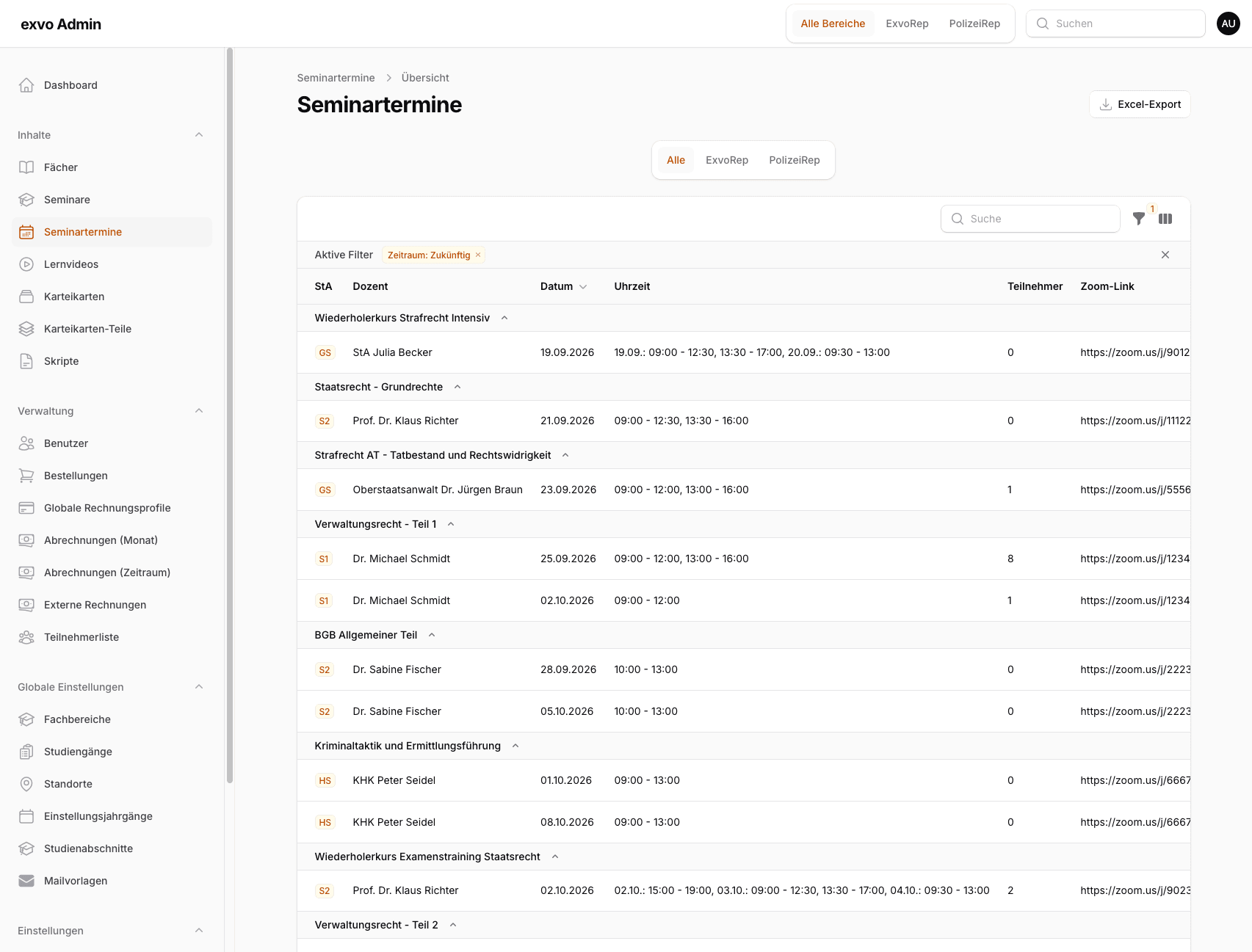Click the Teilnehmerliste group icon
This screenshot has height=952, width=1252.
26,637
